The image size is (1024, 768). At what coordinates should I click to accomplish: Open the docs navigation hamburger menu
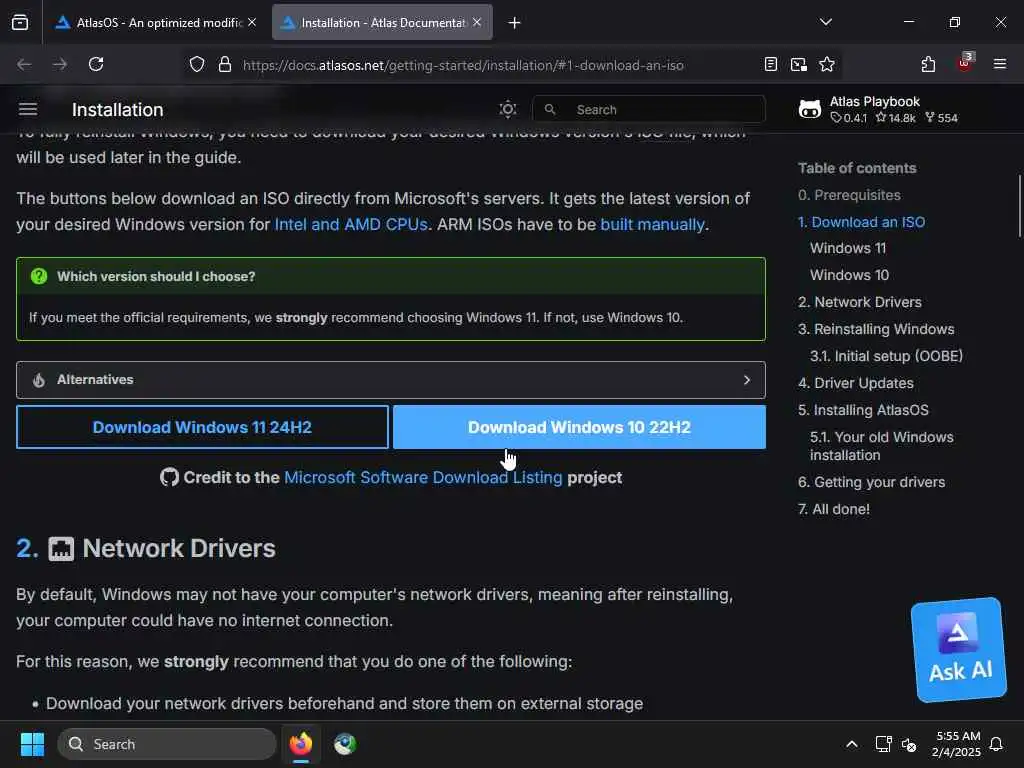(x=28, y=109)
